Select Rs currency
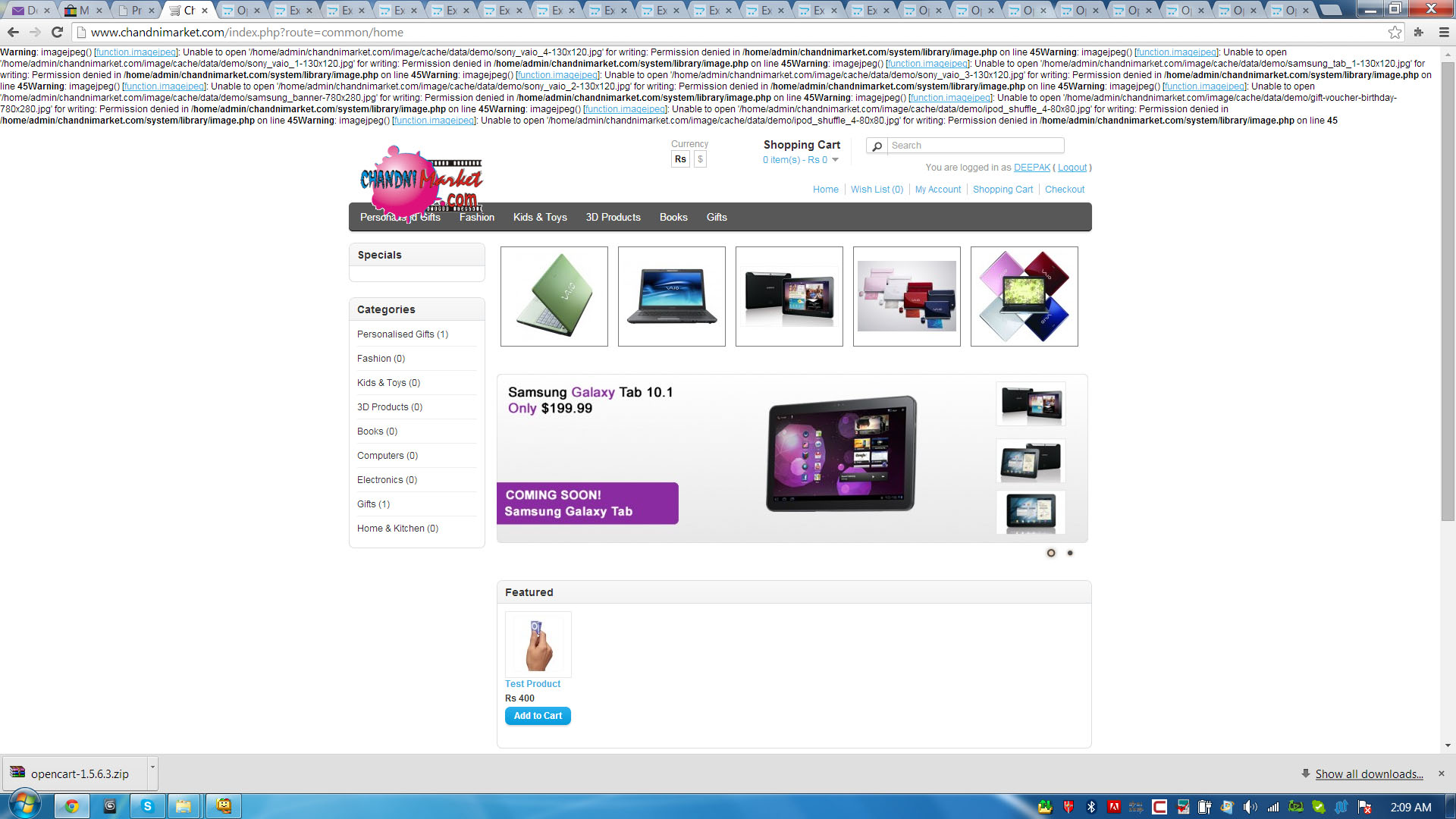The height and width of the screenshot is (819, 1456). tap(680, 159)
